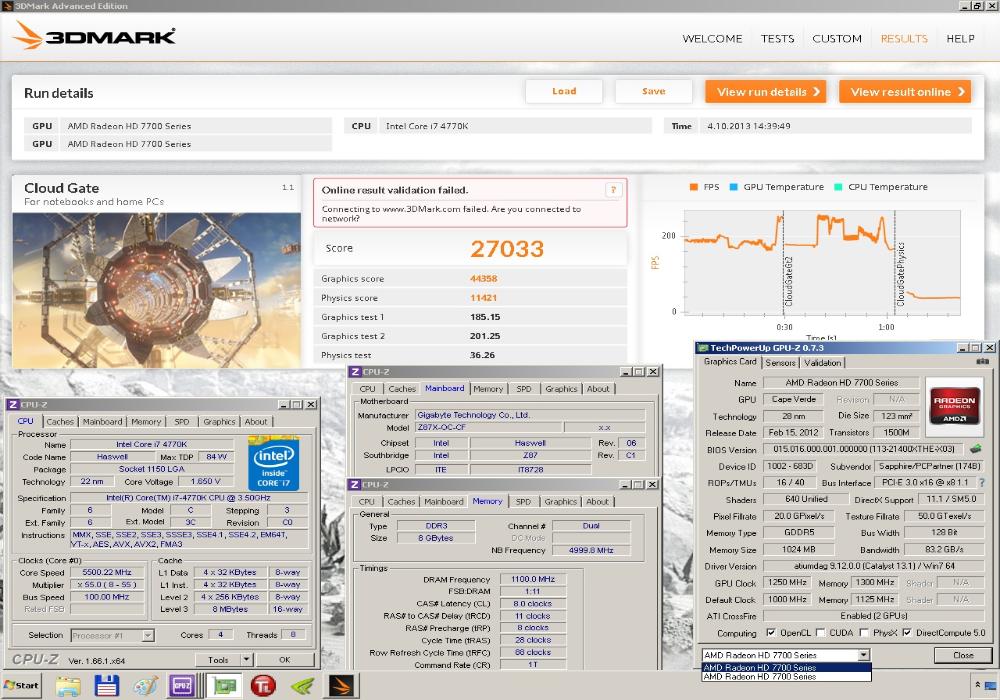Screen dimensions: 1000x700
Task: Open the Paint palette icon in taskbar
Action: tap(145, 686)
